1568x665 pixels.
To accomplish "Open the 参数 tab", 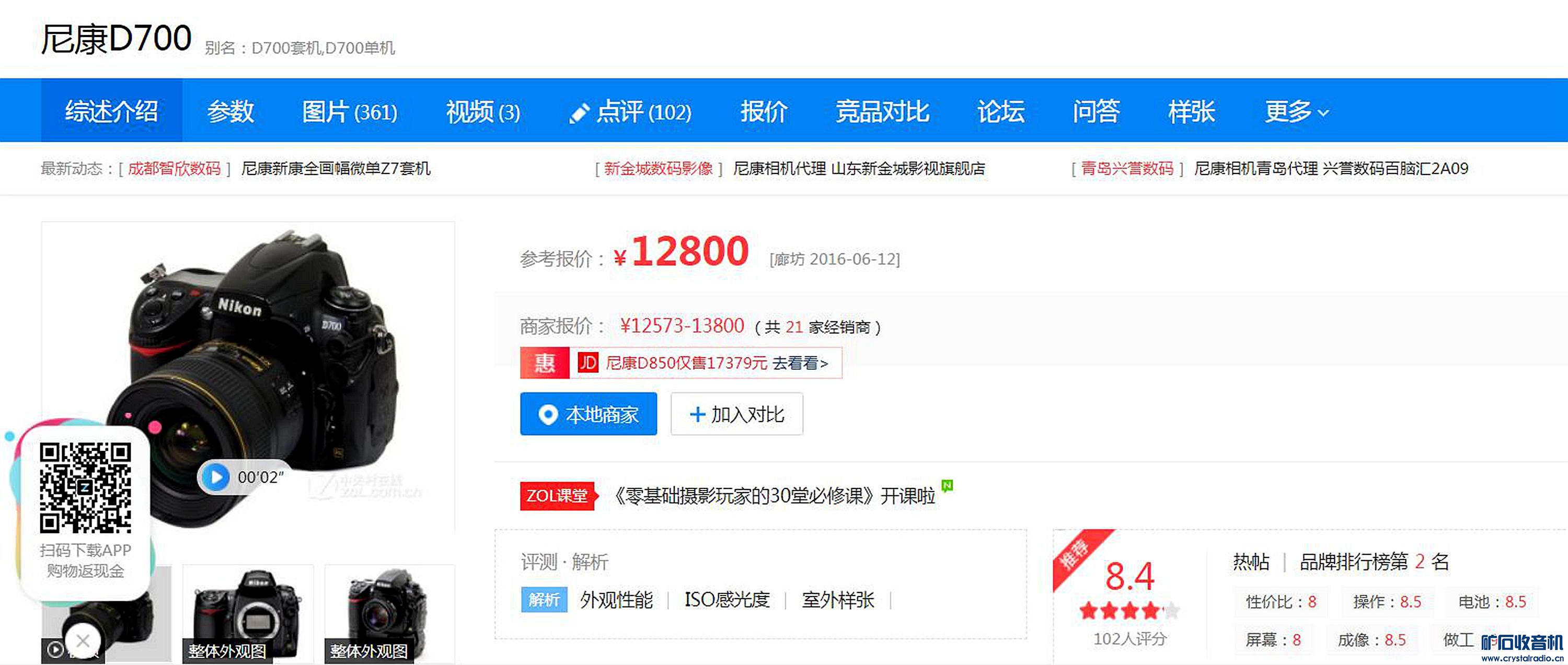I will 230,112.
